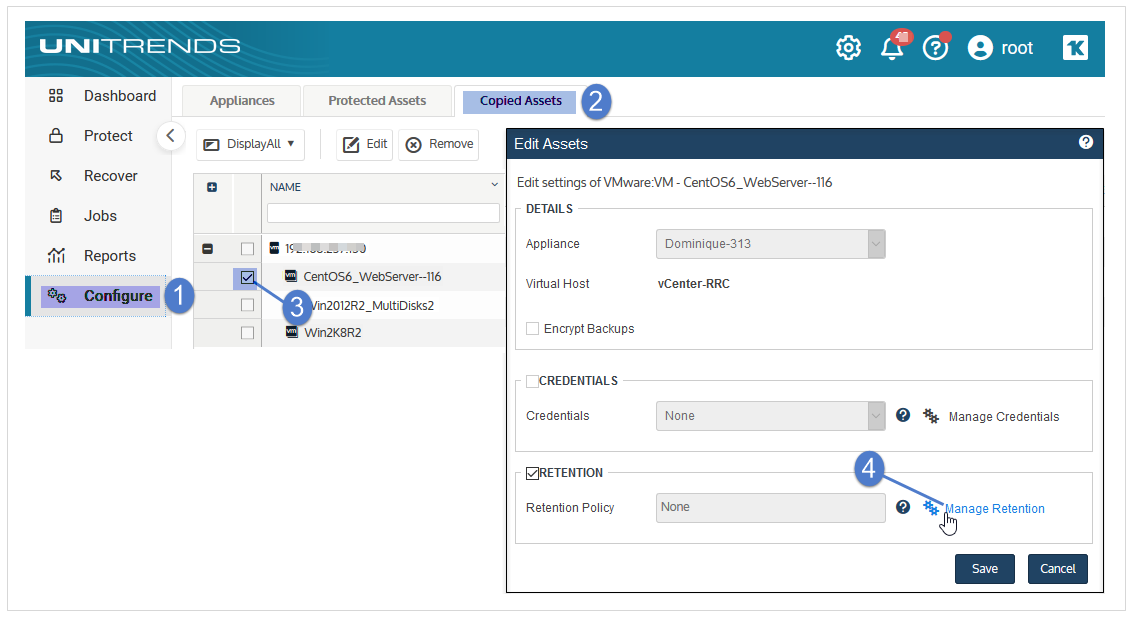Open the DisplayAll dropdown

(x=250, y=144)
